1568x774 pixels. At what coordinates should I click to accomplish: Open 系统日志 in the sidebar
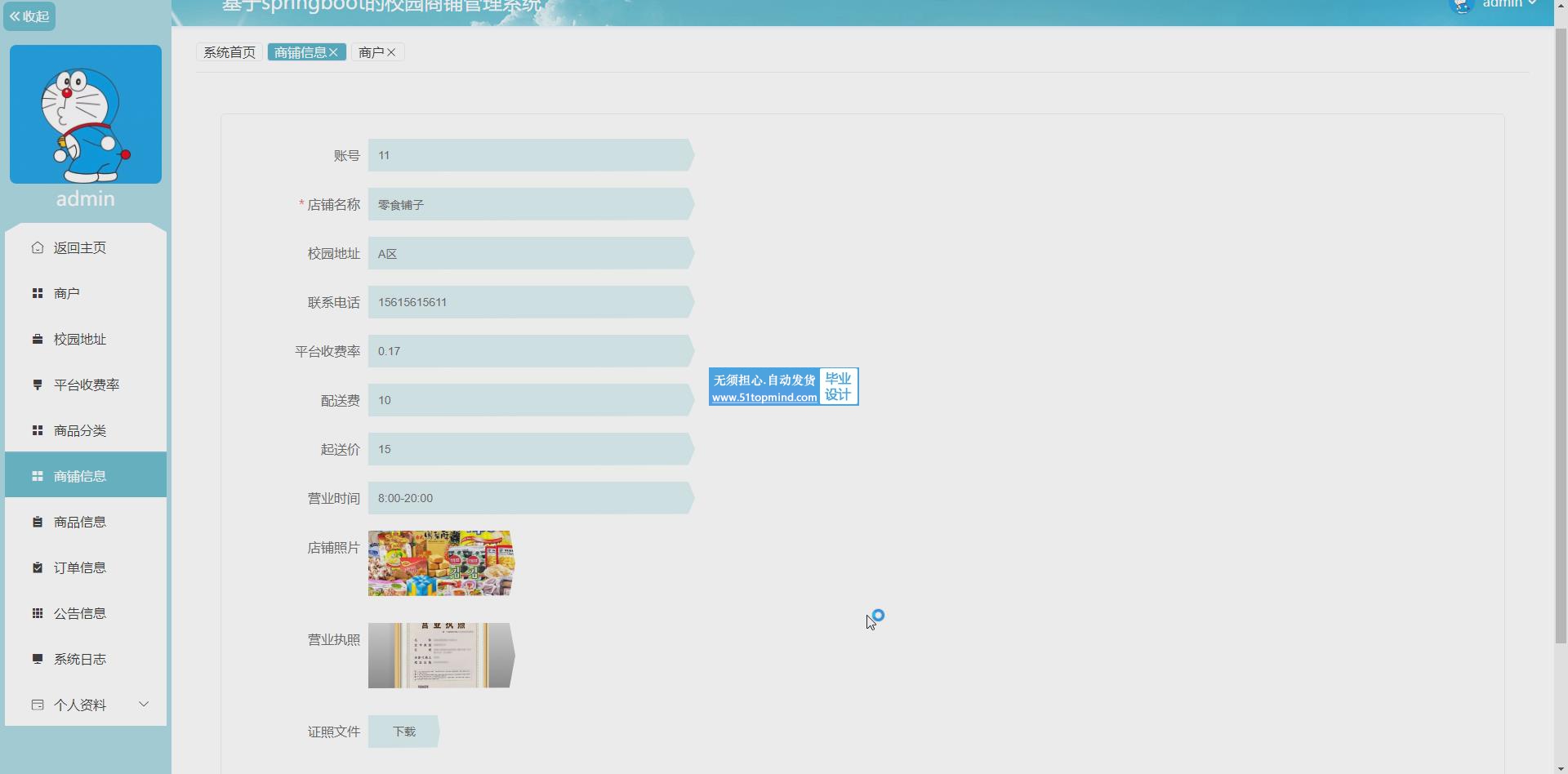(86, 659)
